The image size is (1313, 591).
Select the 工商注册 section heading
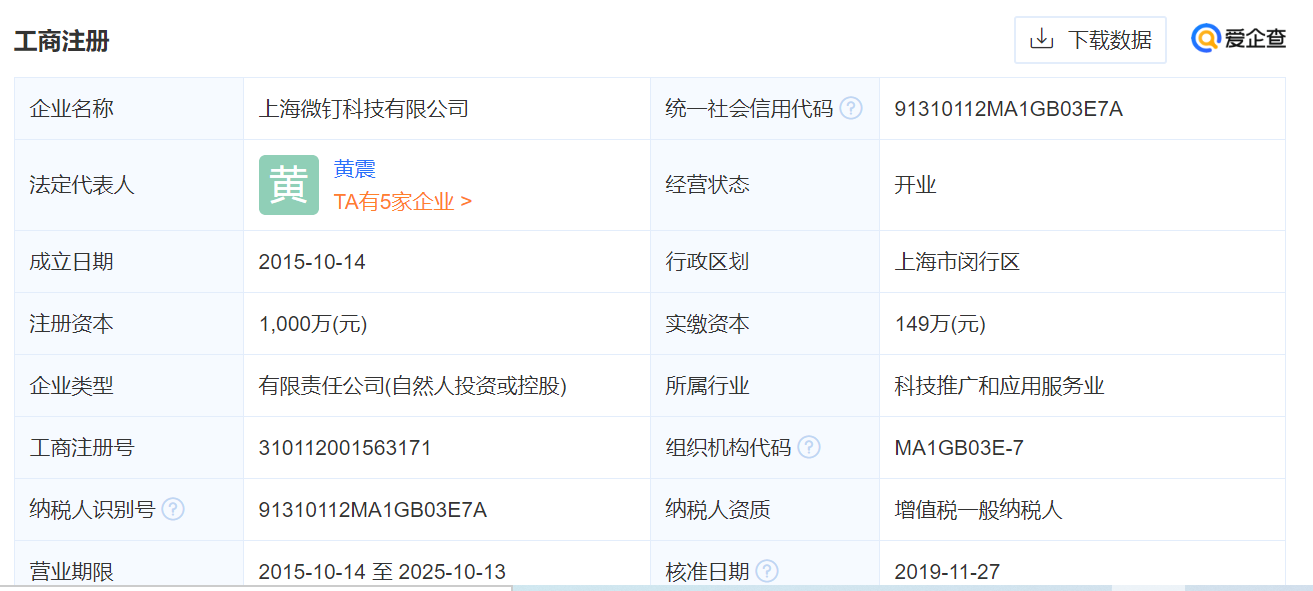[x=62, y=41]
